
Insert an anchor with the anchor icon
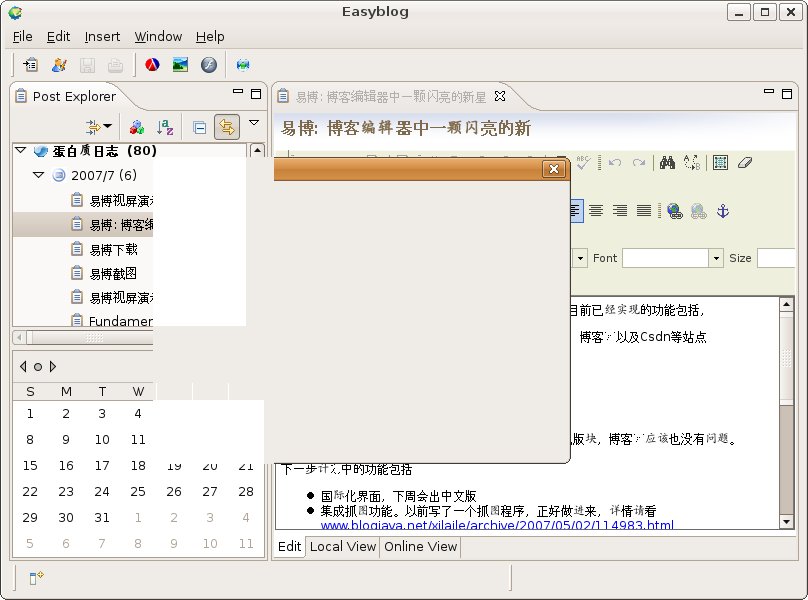[x=723, y=211]
